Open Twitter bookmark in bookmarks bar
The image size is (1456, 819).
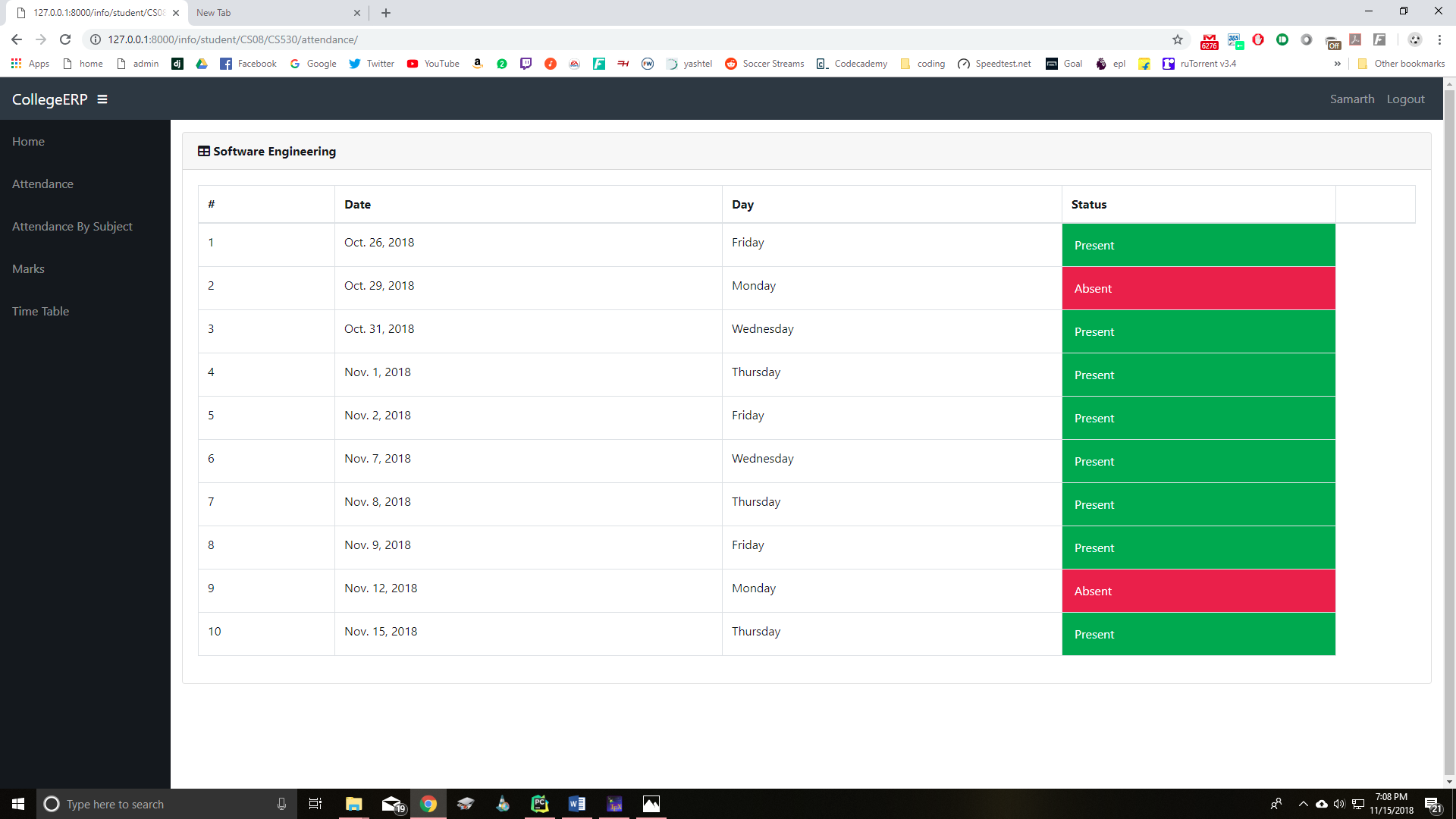pos(372,64)
